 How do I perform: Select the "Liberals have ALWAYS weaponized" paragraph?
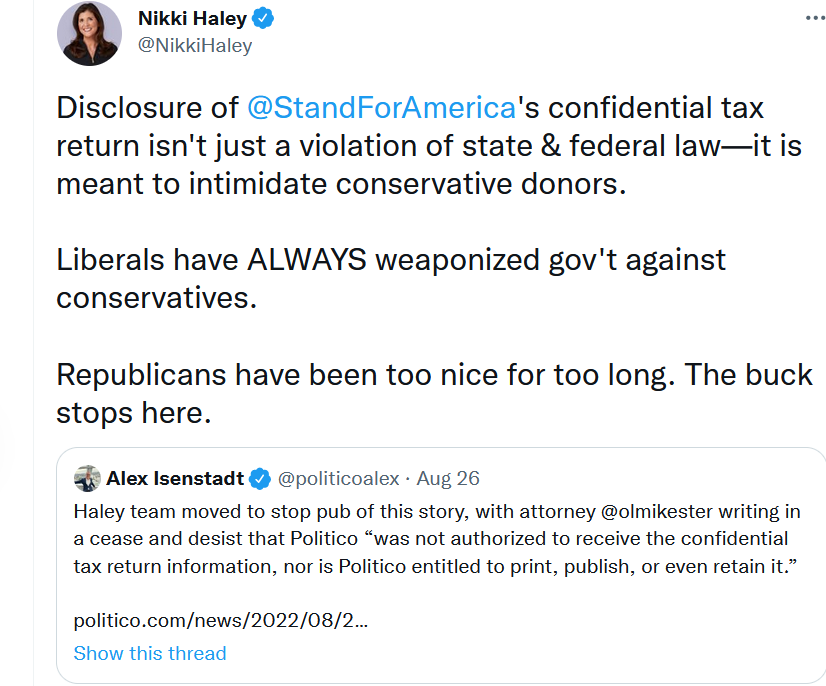[x=390, y=261]
